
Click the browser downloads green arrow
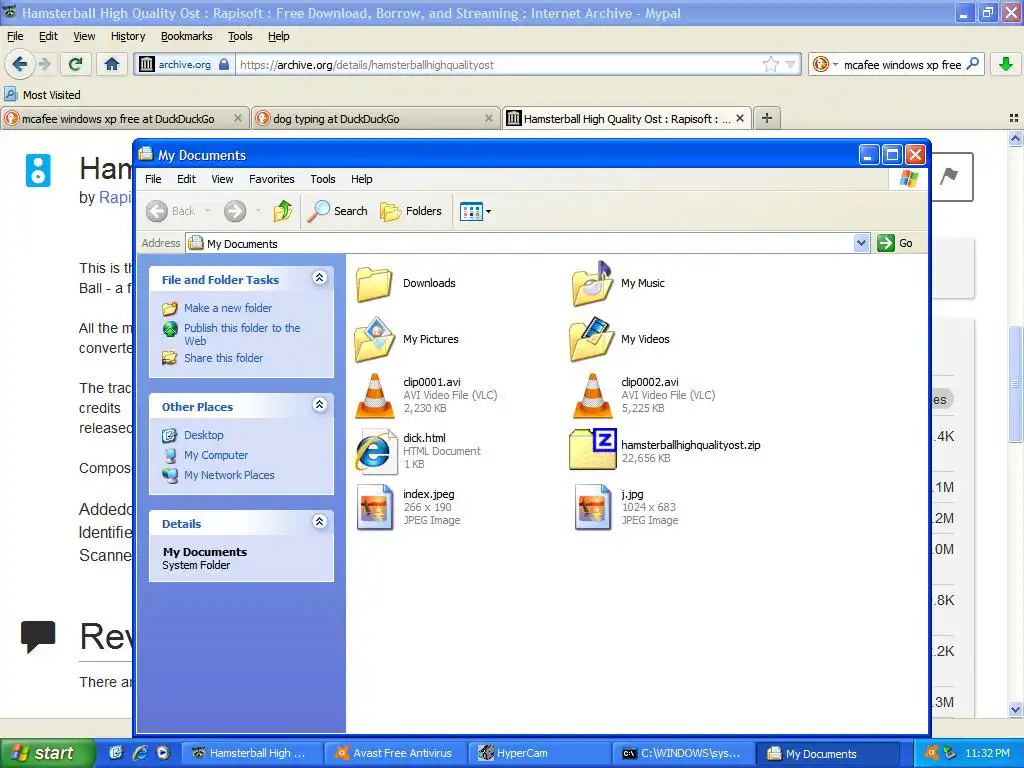tap(1006, 64)
